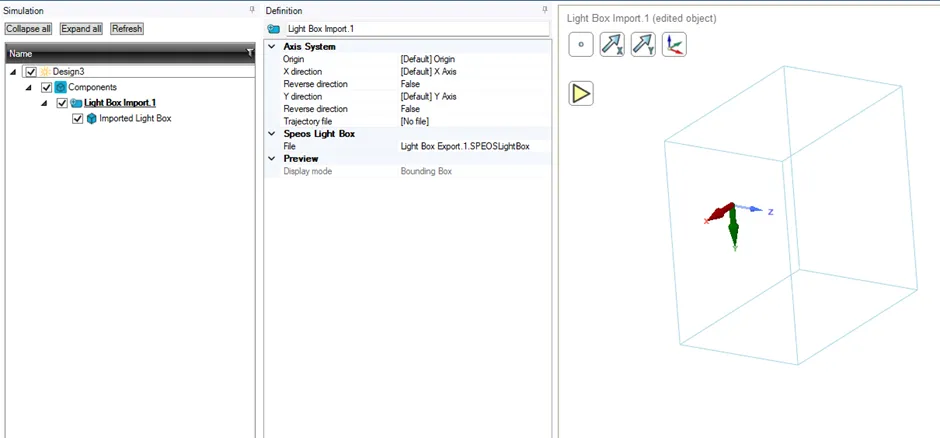Uncheck the Design3 checkbox
The image size is (940, 438).
[x=32, y=72]
